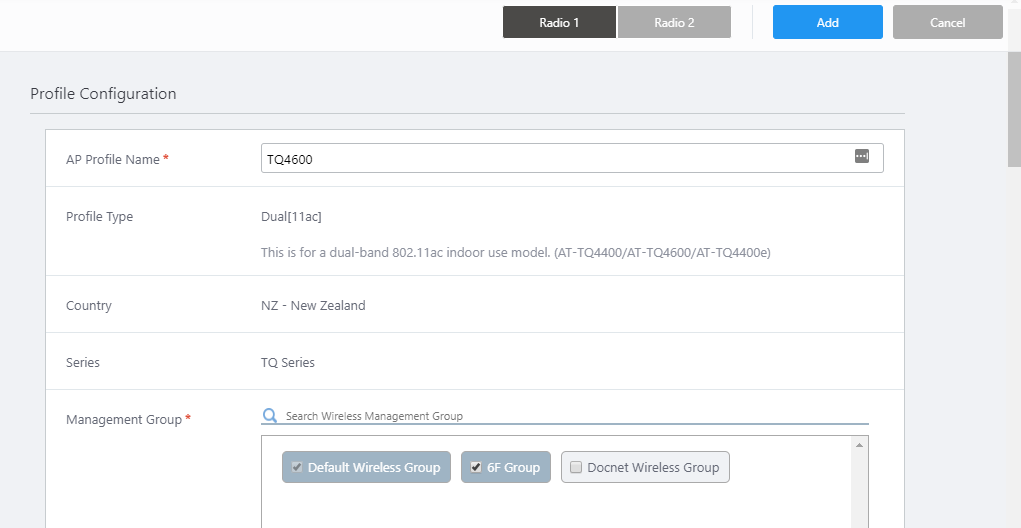Click the Dual[11ac] profile type value
The width and height of the screenshot is (1021, 528).
click(x=291, y=216)
